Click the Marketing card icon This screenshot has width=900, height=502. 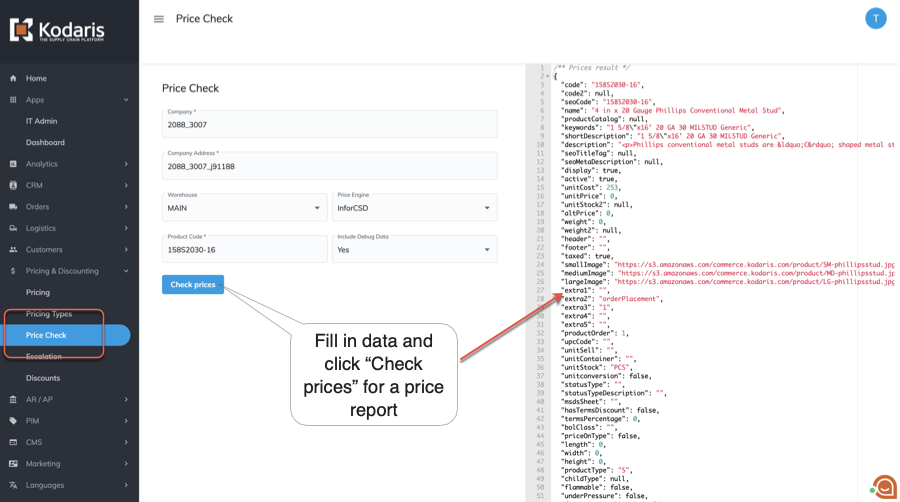point(13,464)
